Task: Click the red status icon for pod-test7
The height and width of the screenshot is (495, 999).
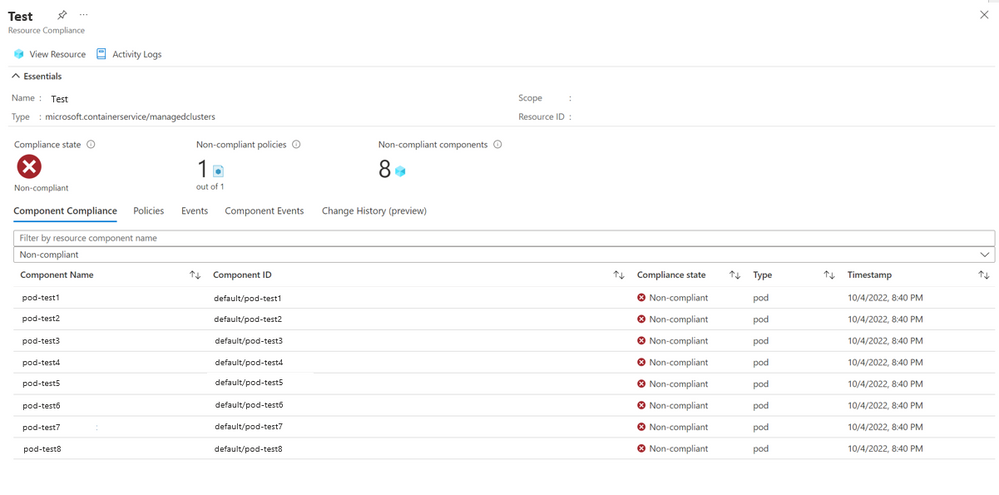Action: pos(642,427)
